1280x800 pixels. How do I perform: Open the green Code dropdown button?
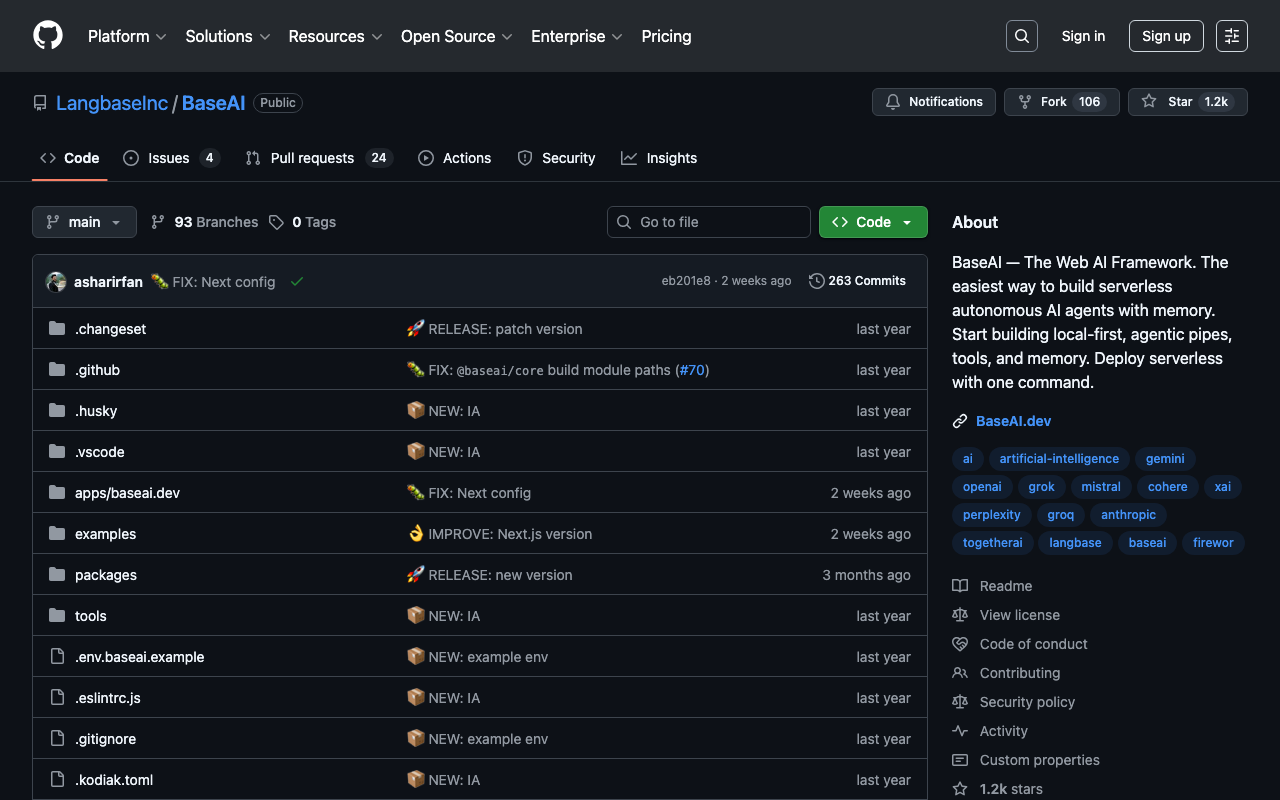(872, 222)
